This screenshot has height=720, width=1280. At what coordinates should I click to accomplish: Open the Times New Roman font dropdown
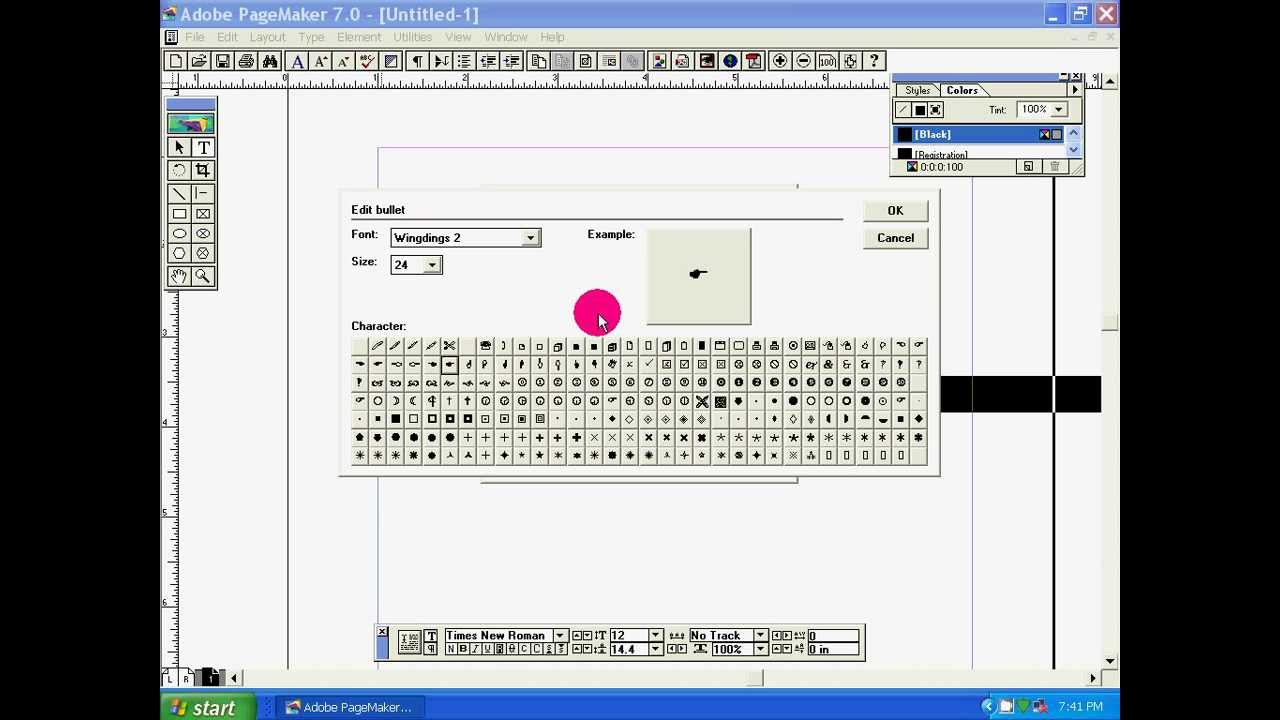tap(560, 636)
